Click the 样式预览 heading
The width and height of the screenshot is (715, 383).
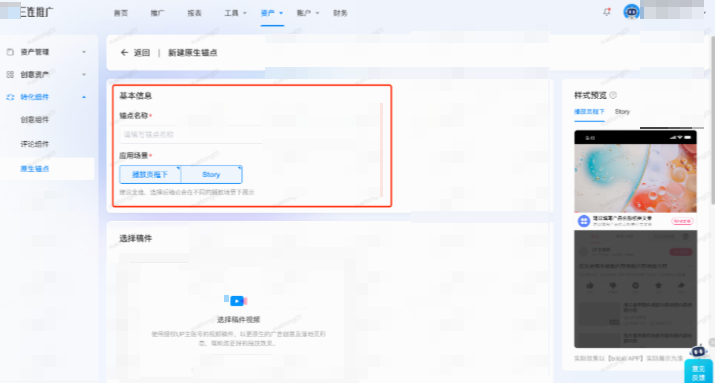click(591, 95)
